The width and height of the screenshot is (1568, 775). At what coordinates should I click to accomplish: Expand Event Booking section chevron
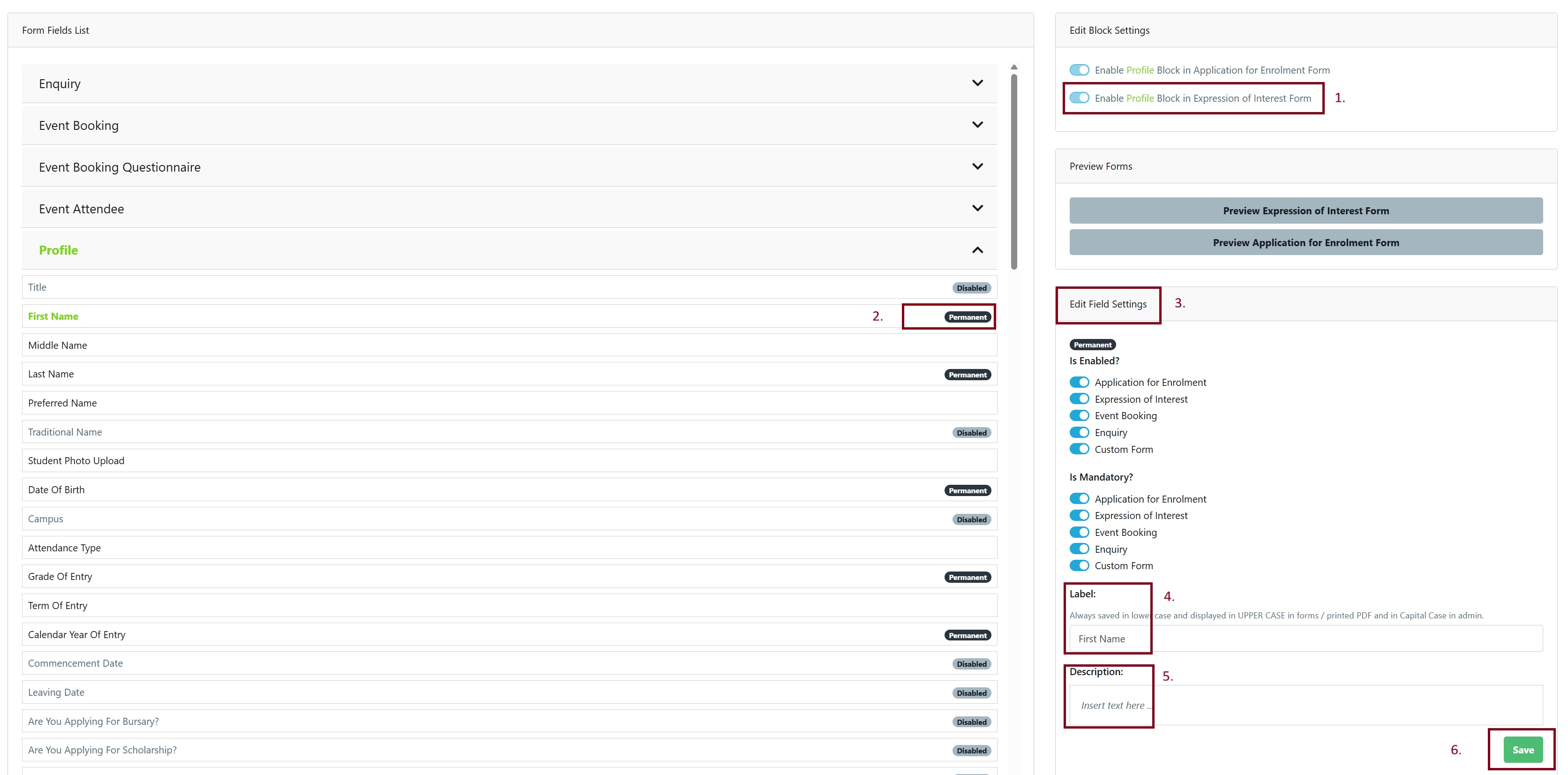(977, 125)
